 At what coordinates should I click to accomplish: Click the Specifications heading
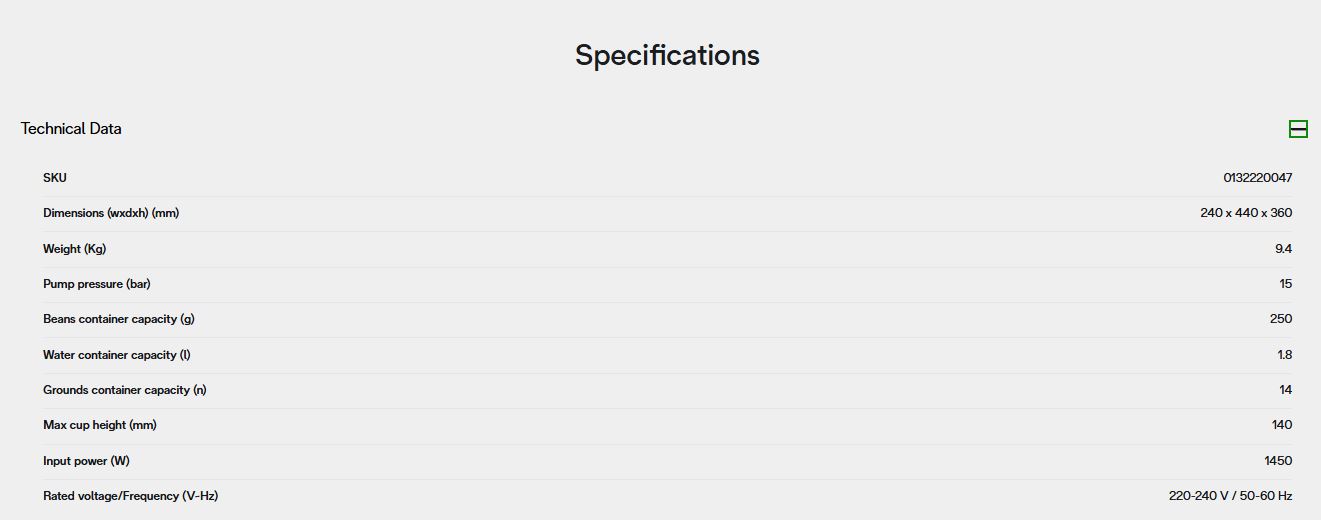667,55
